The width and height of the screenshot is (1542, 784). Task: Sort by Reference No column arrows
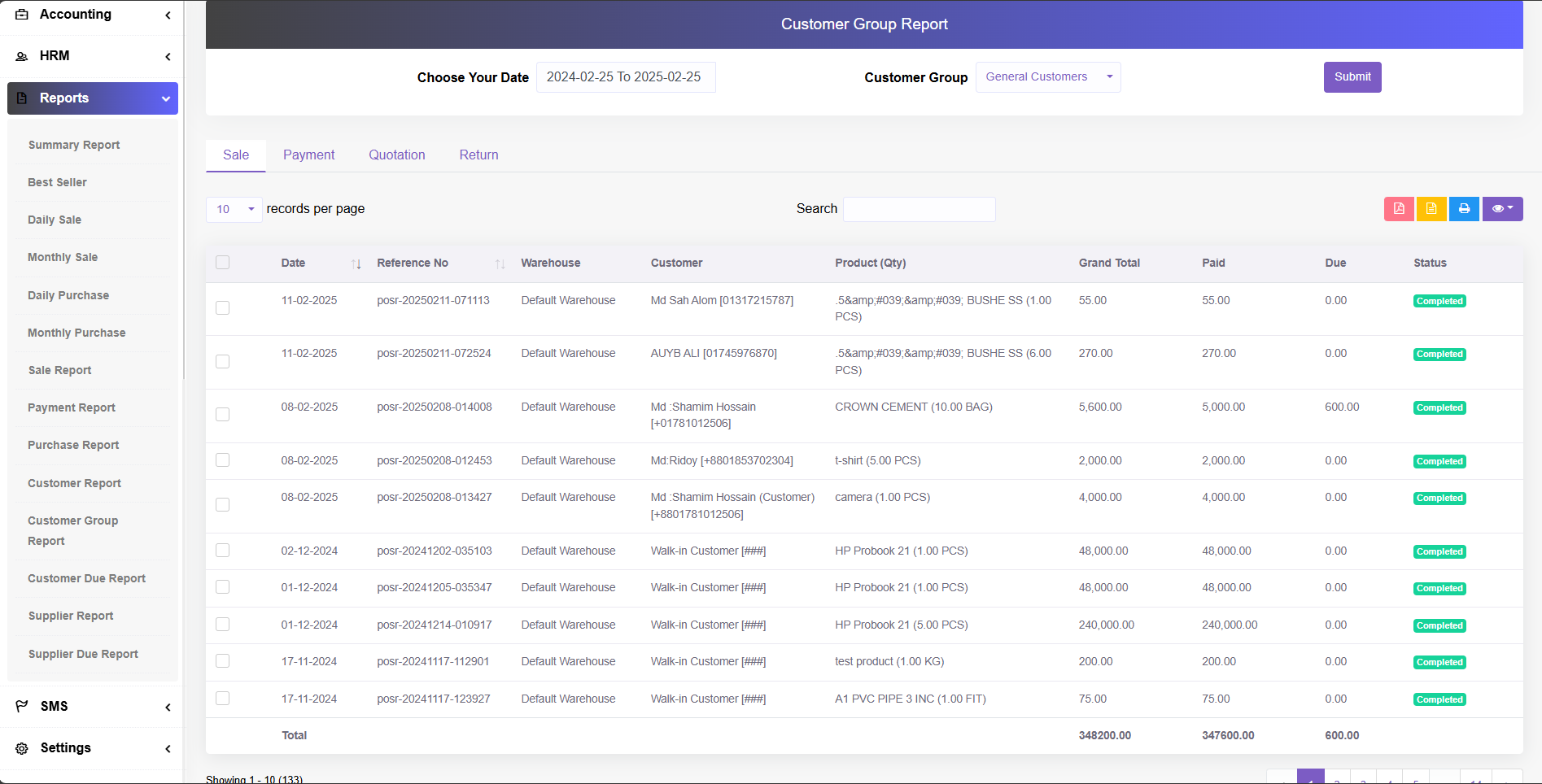pos(500,264)
